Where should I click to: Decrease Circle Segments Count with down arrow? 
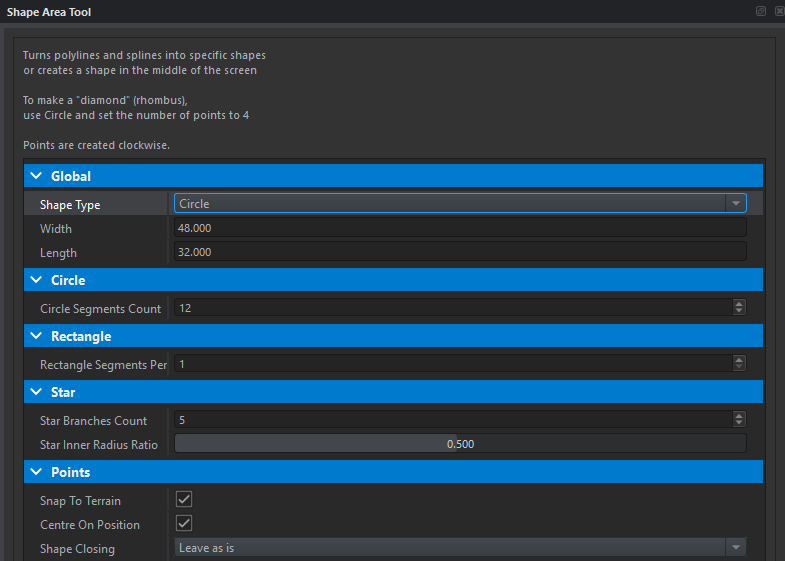(739, 312)
